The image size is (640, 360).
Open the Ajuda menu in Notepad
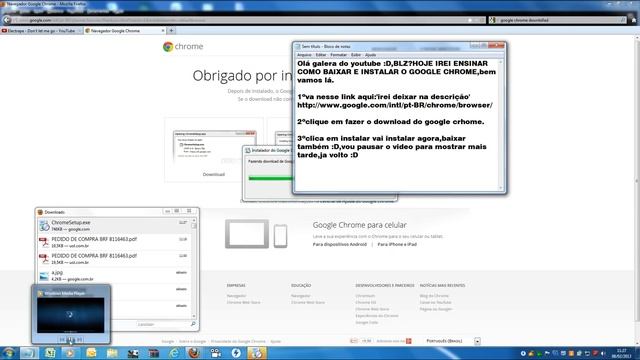[x=370, y=55]
